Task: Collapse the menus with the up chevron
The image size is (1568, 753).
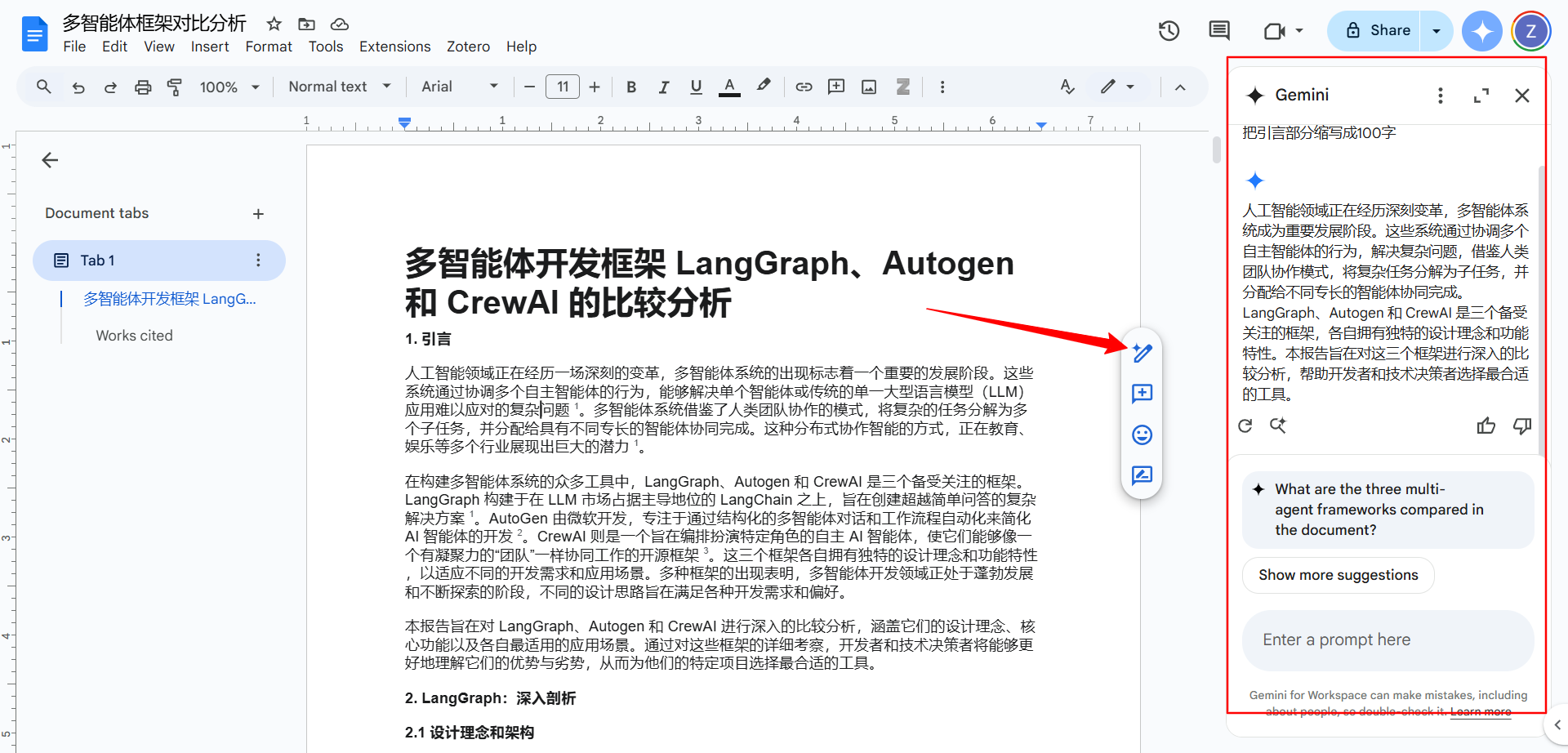Action: [1180, 87]
